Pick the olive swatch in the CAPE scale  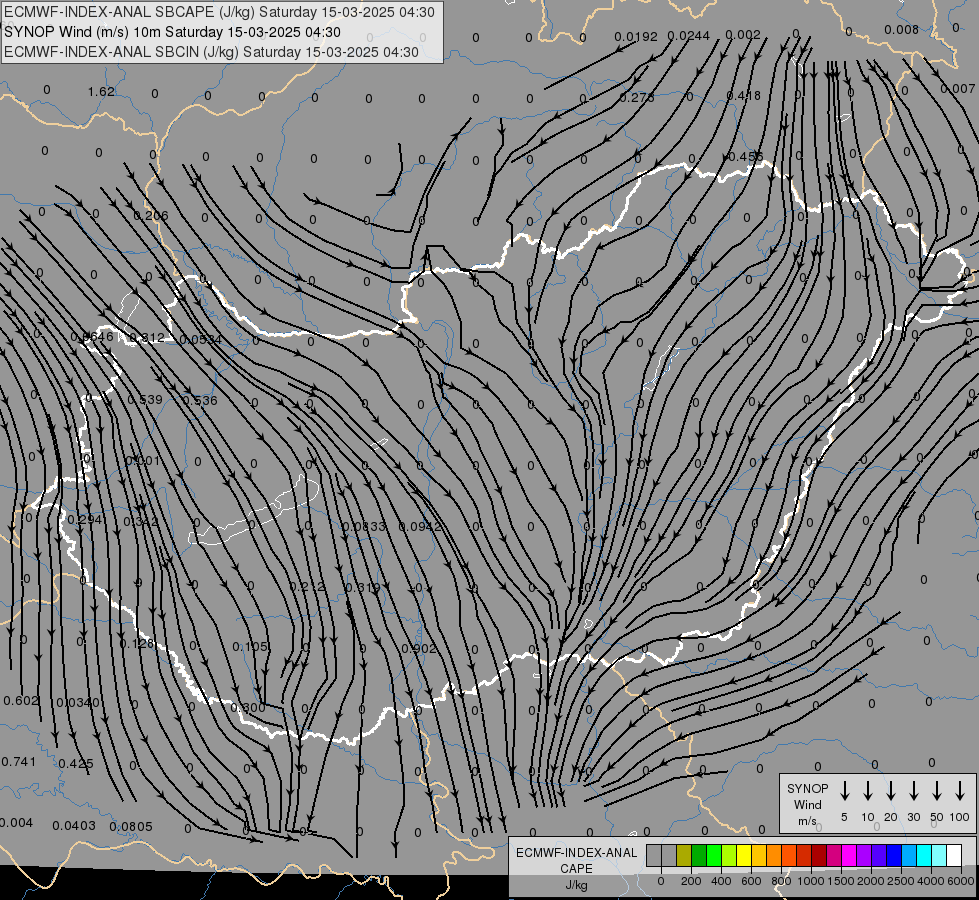[x=684, y=855]
